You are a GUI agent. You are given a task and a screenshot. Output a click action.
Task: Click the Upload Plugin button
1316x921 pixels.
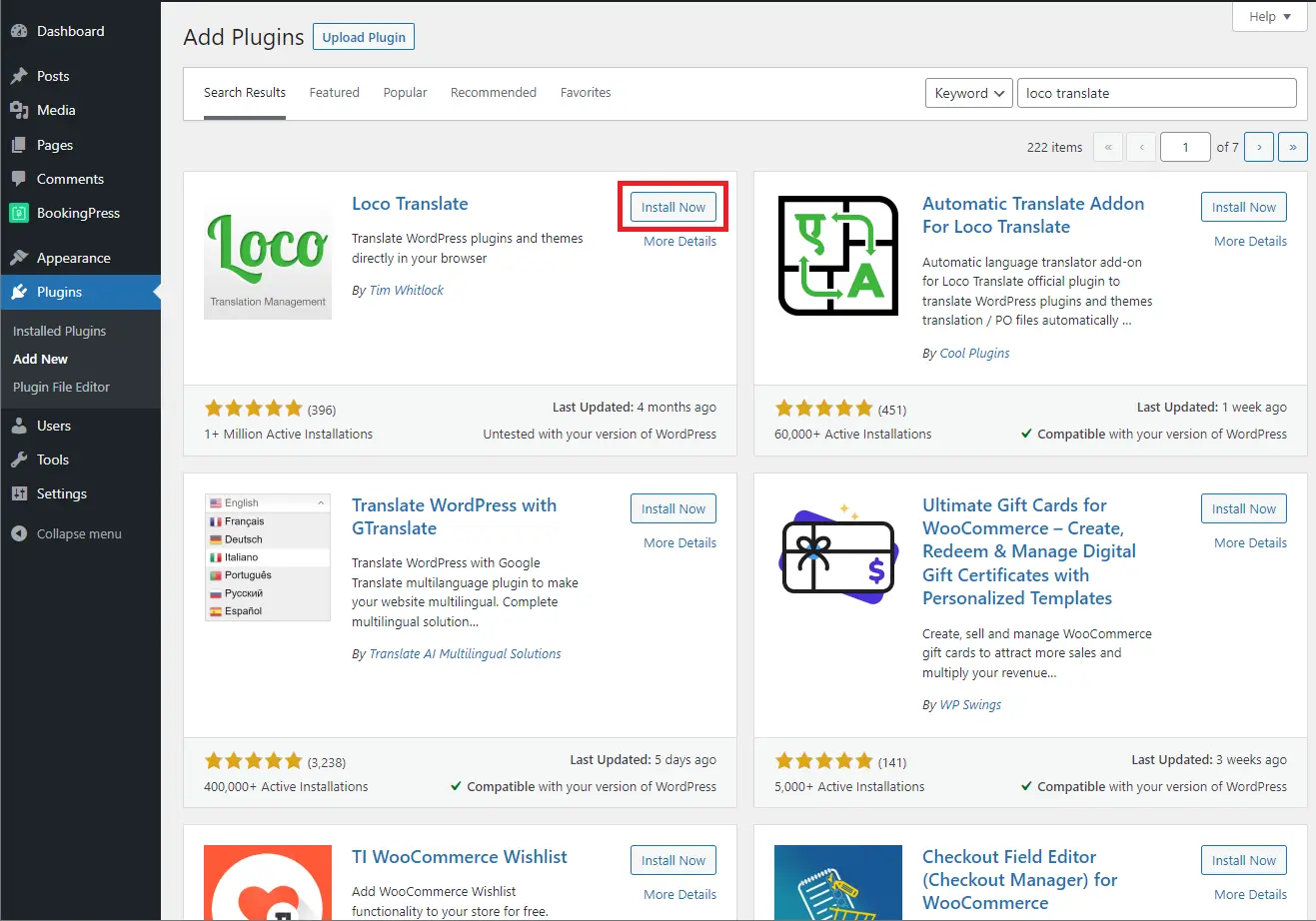tap(364, 37)
